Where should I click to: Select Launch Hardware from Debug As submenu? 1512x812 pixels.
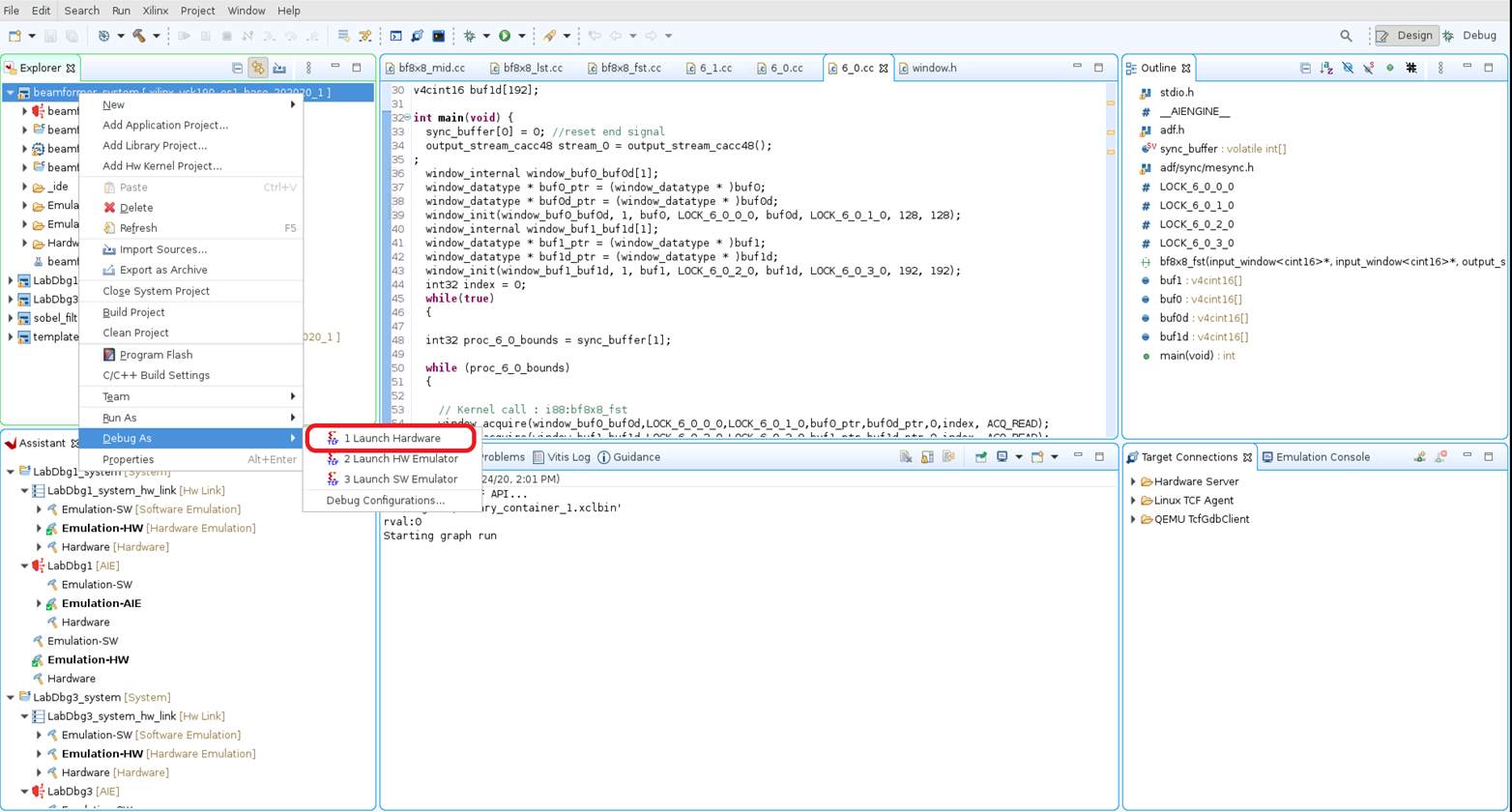392,439
